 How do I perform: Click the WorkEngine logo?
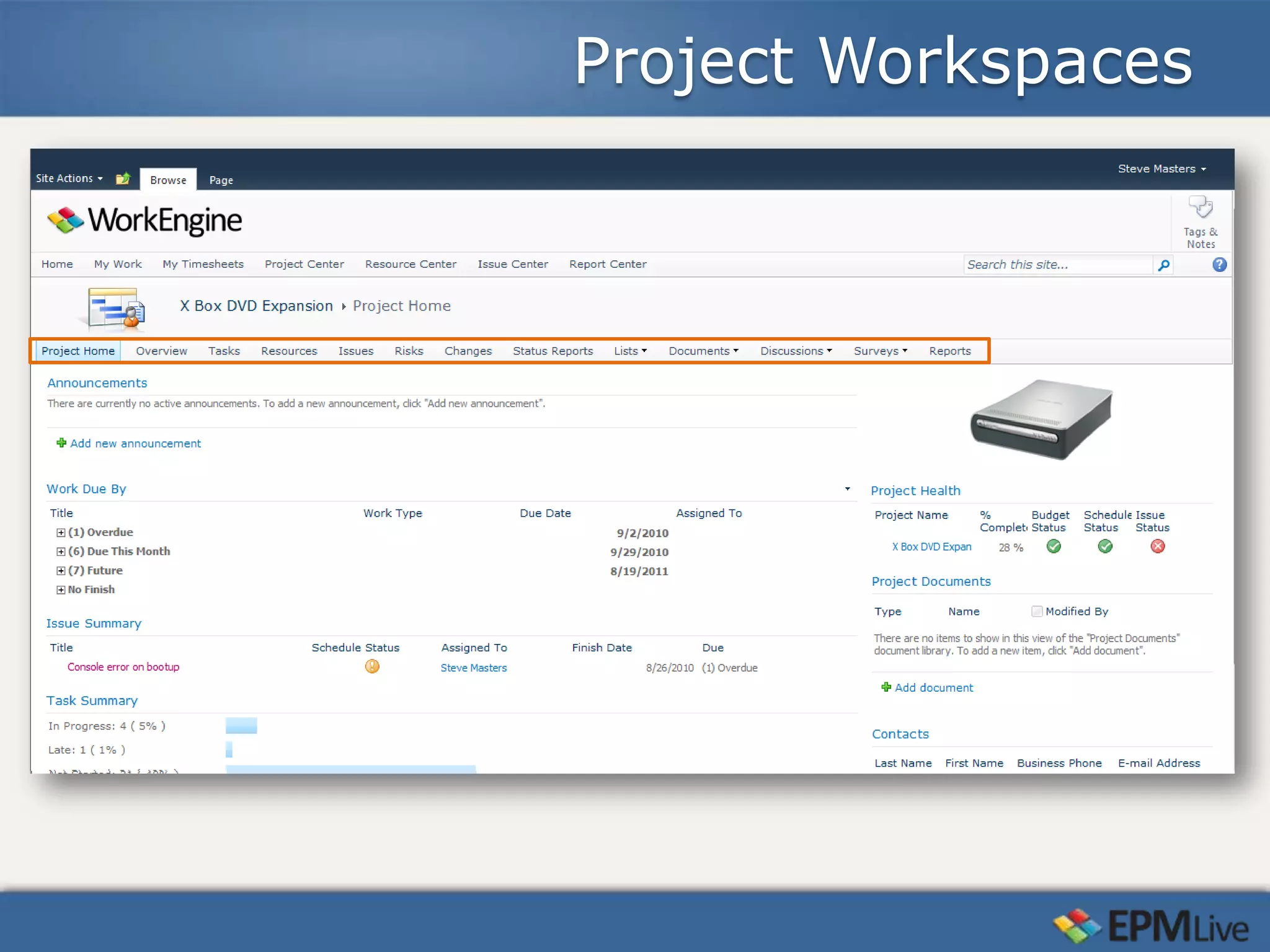point(144,221)
